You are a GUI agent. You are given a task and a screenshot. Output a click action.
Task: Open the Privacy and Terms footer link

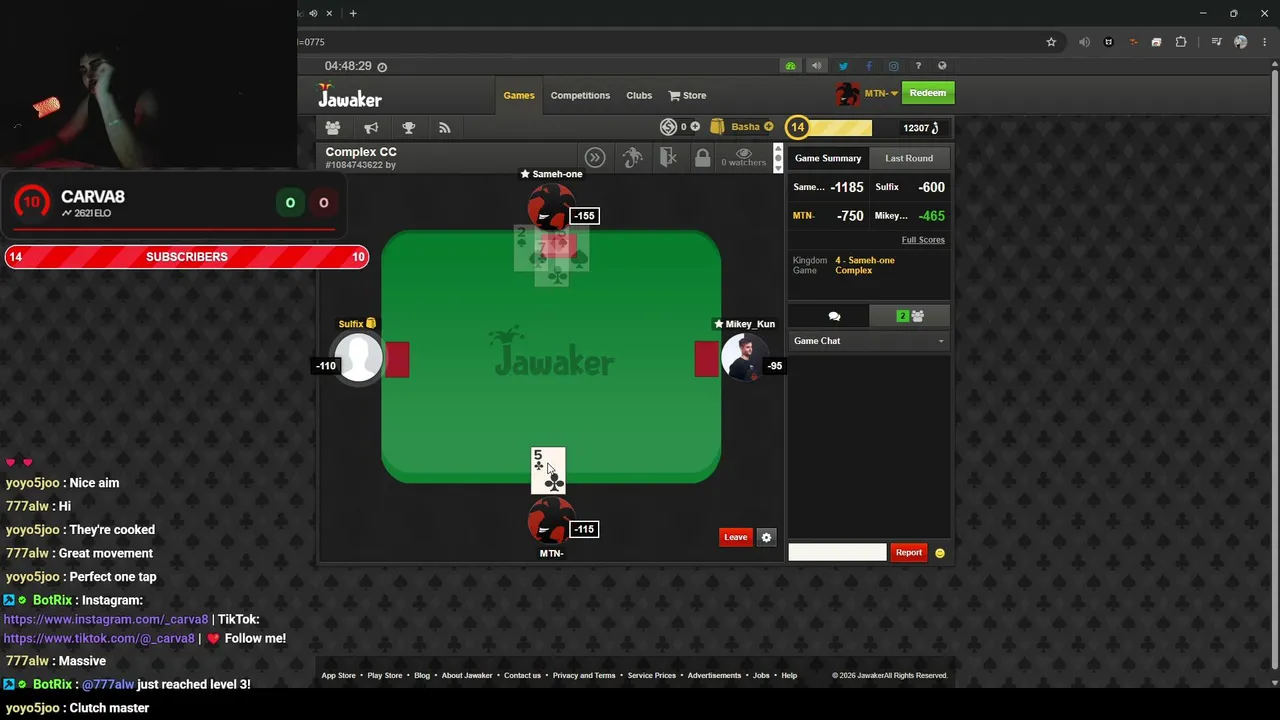pos(584,676)
